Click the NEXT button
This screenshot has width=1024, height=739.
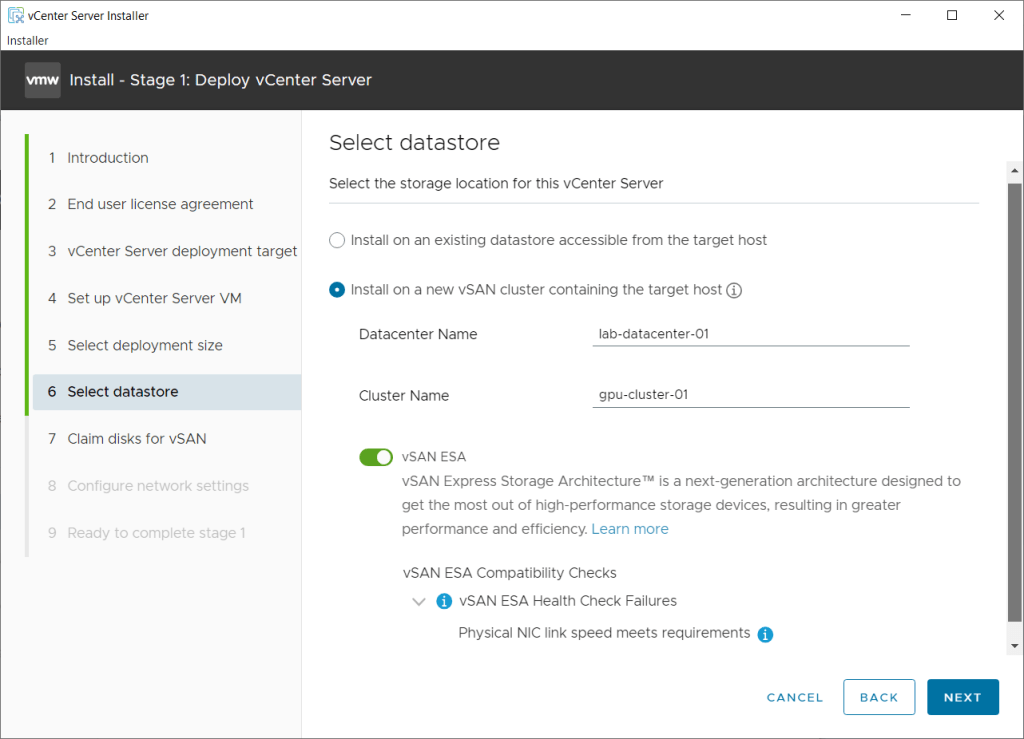tap(962, 697)
